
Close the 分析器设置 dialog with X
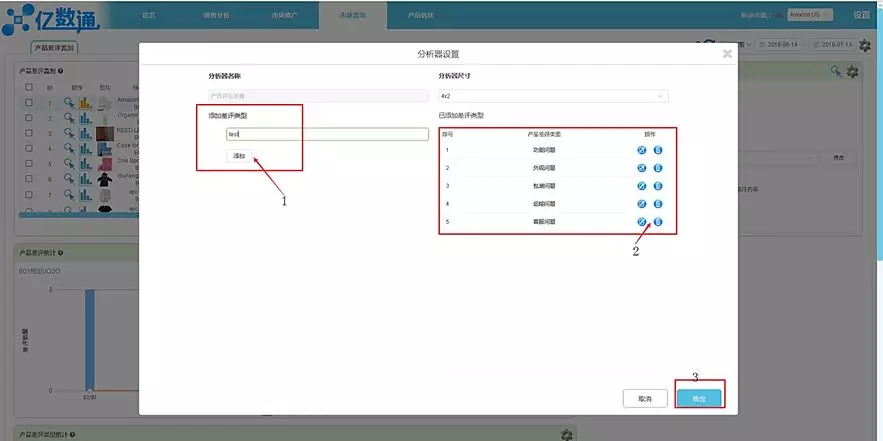728,54
